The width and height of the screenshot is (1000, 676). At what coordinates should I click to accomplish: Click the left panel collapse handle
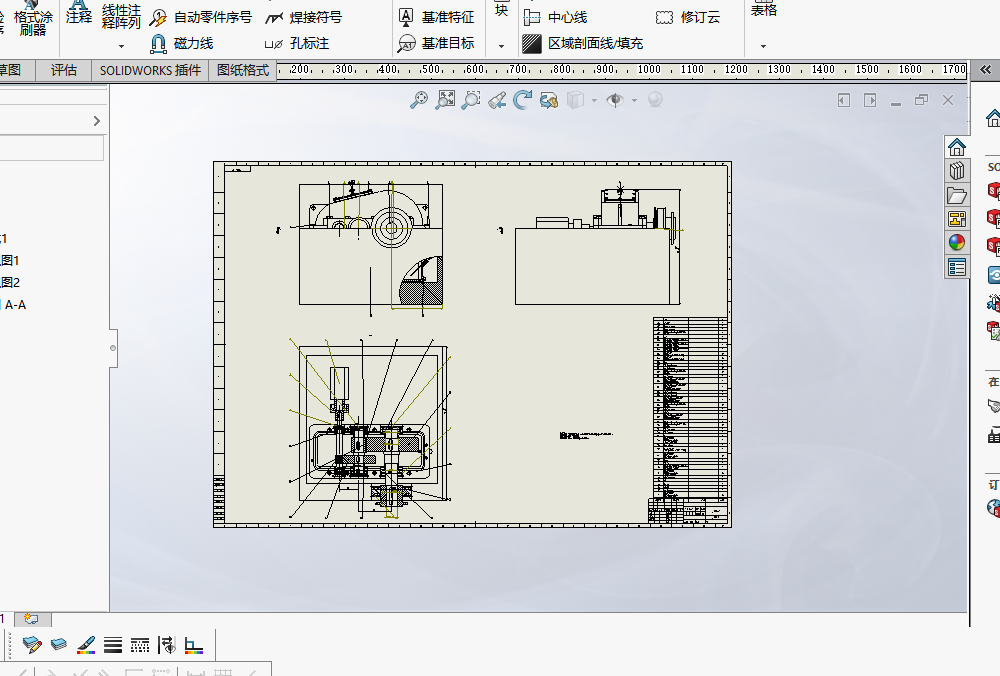click(114, 348)
